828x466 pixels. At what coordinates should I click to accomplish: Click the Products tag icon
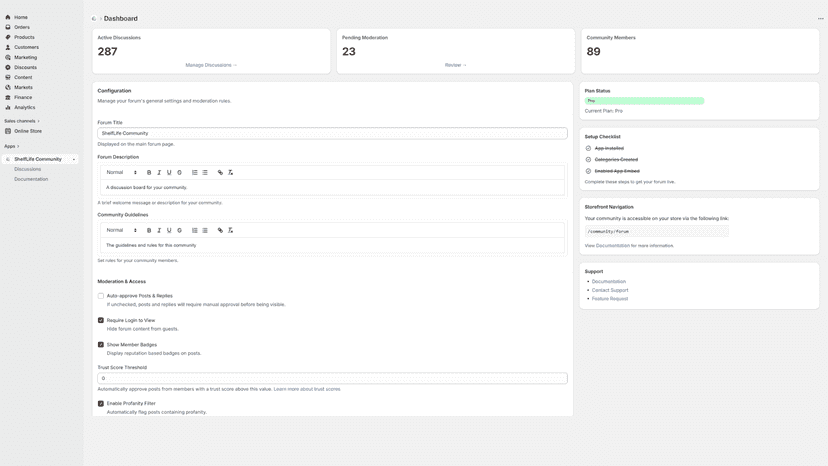(x=8, y=37)
